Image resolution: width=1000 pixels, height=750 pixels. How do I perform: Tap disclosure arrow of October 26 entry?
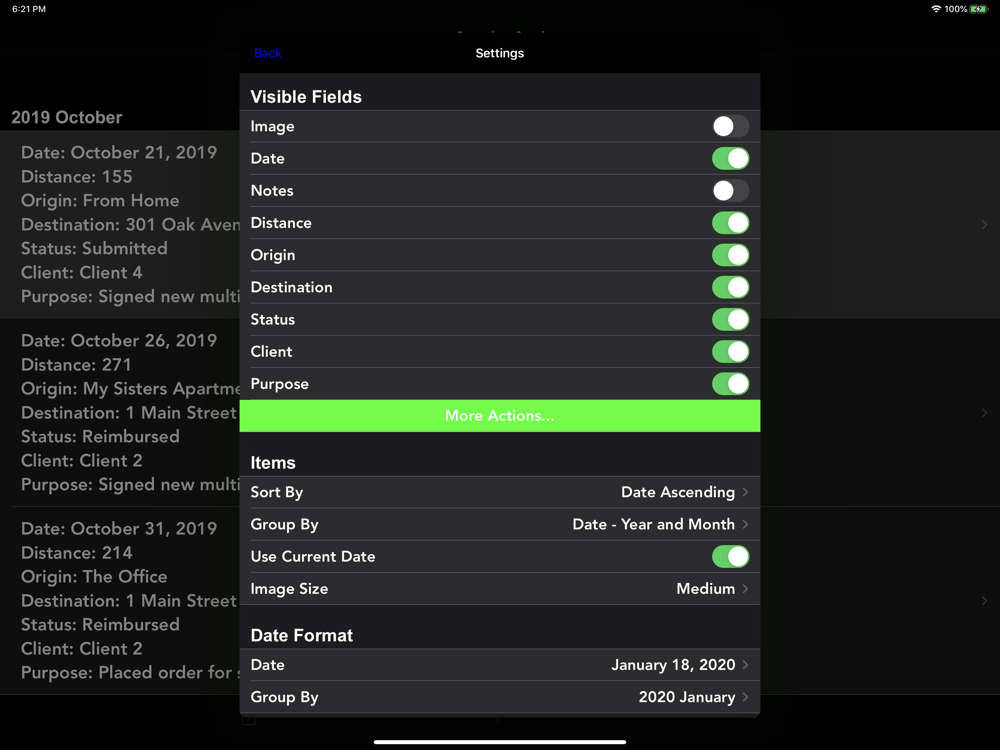985,413
